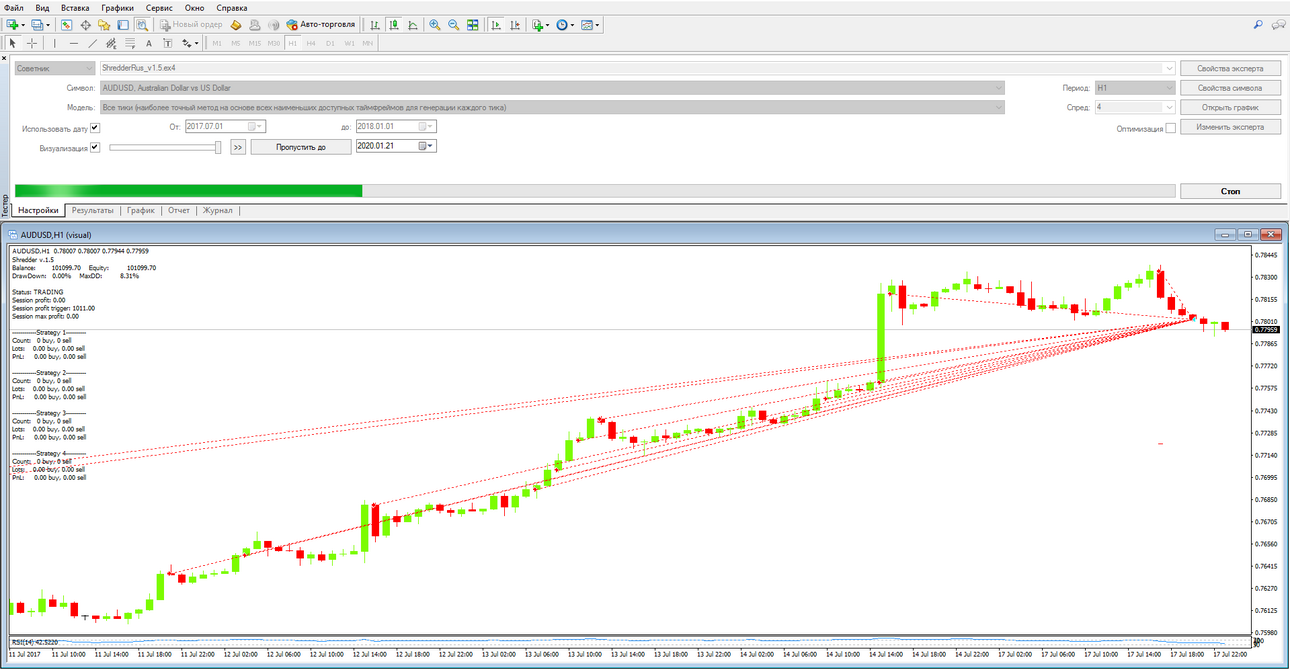Open the 'Советник' type dropdown
Viewport: 1290px width, 670px height.
tap(54, 68)
